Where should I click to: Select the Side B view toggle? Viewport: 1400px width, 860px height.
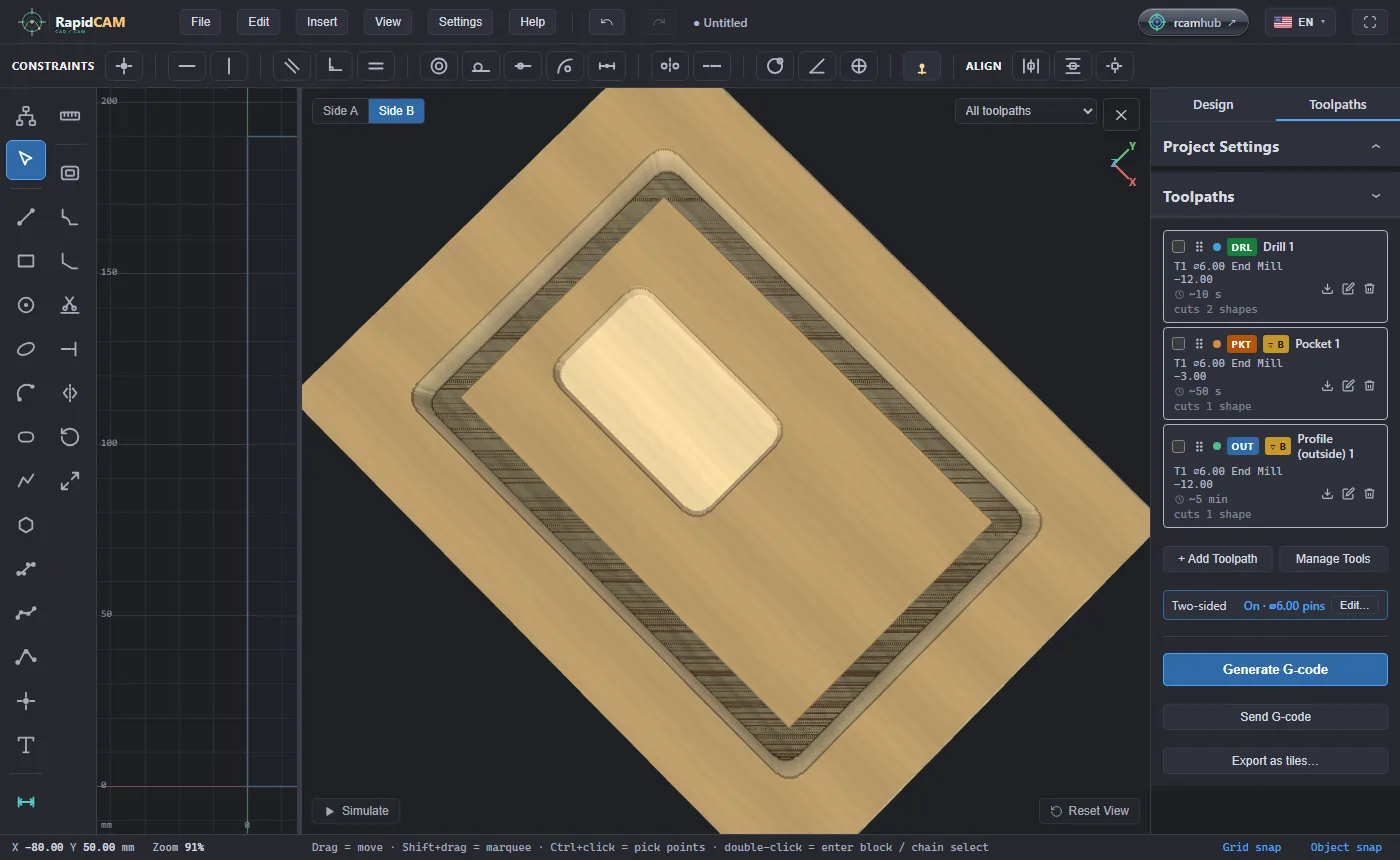coord(396,111)
